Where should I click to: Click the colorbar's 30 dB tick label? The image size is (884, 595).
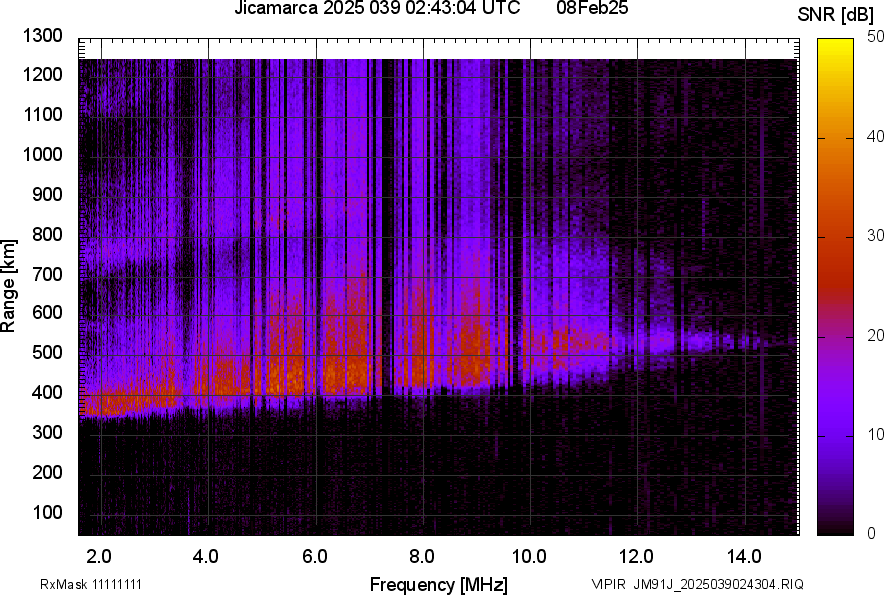coord(876,236)
